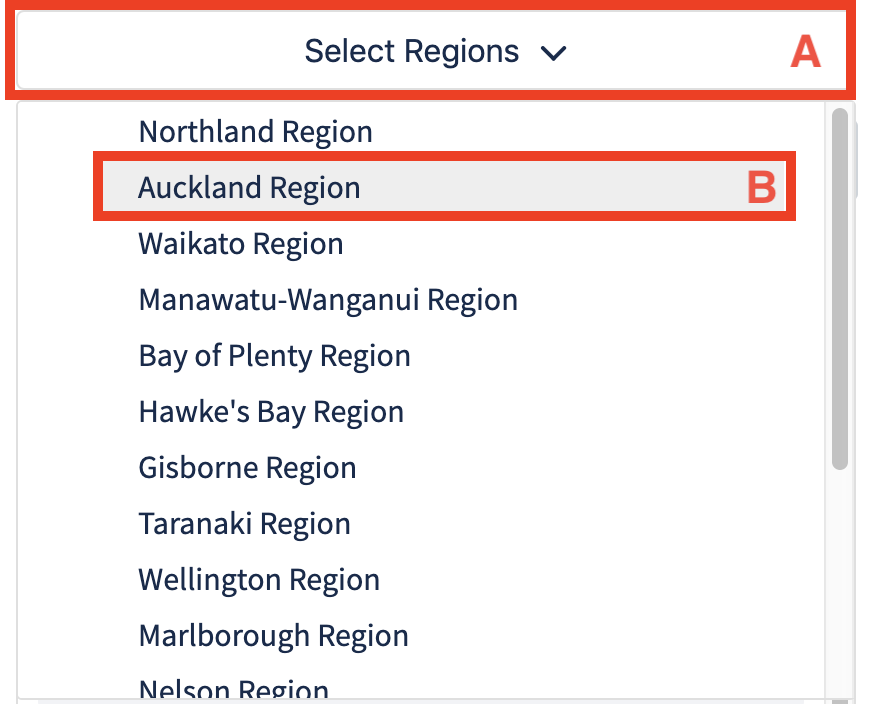Click the region list scrollbar thumb
Image resolution: width=874 pixels, height=704 pixels.
pos(840,288)
